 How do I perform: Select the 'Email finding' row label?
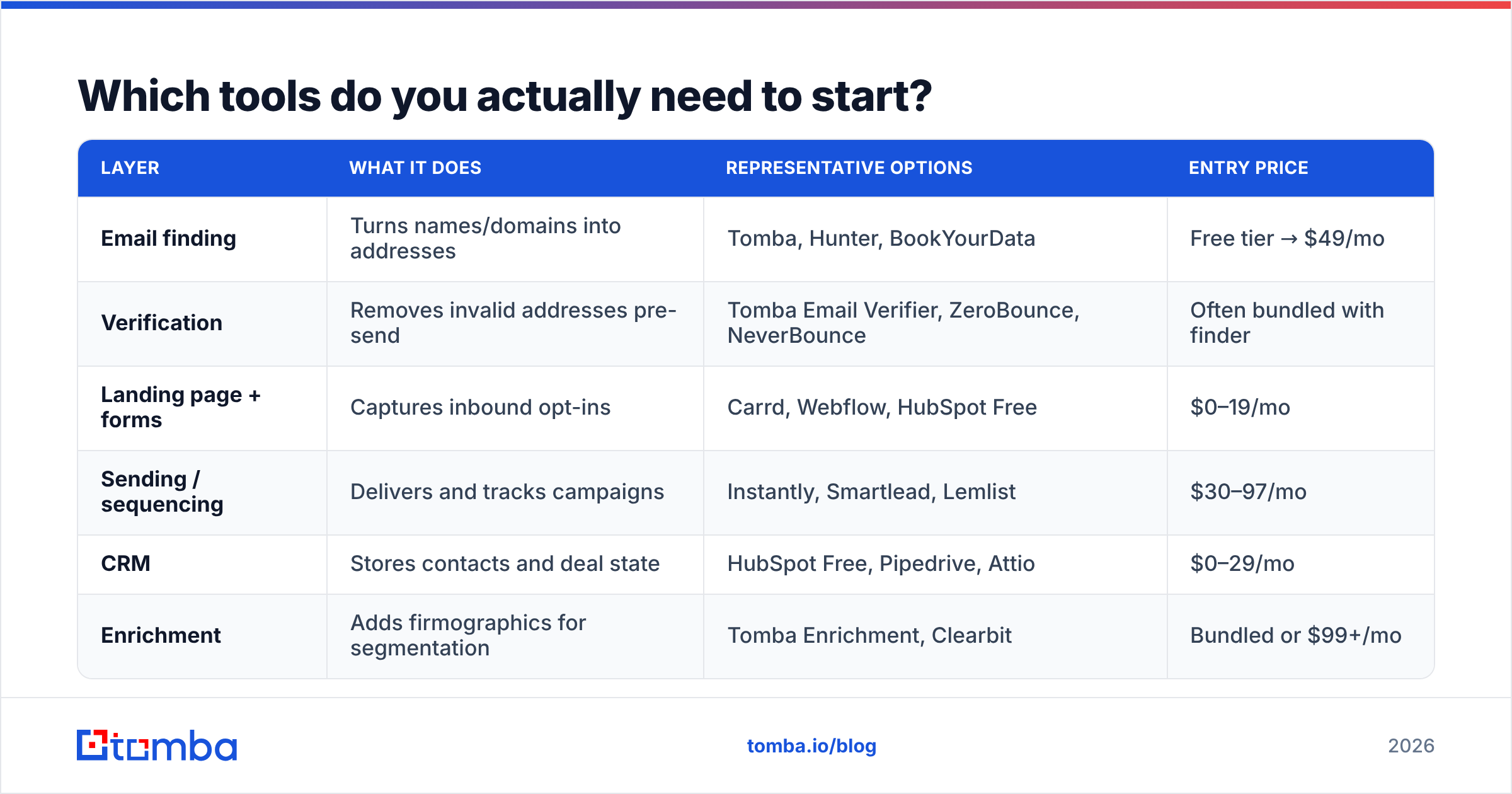168,238
